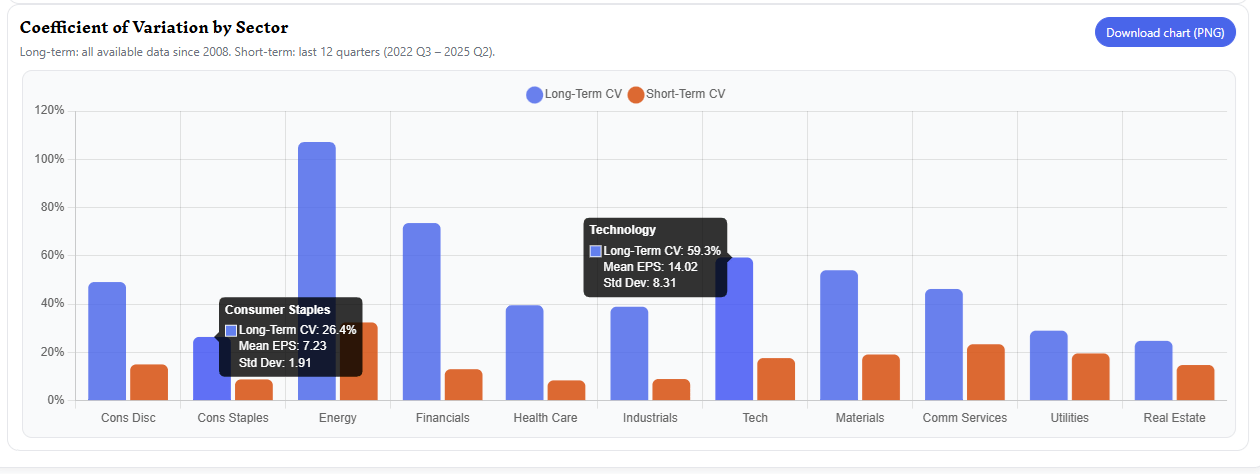
Task: Select the Materials short-term orange bar
Action: [881, 377]
